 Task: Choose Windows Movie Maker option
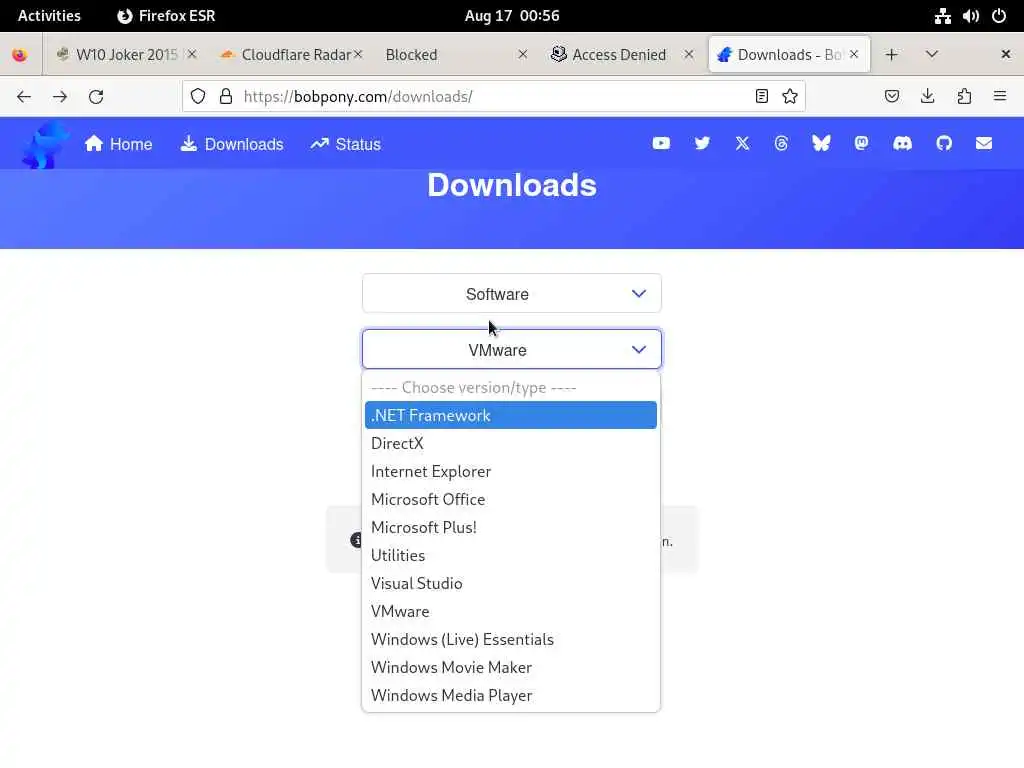click(x=511, y=668)
